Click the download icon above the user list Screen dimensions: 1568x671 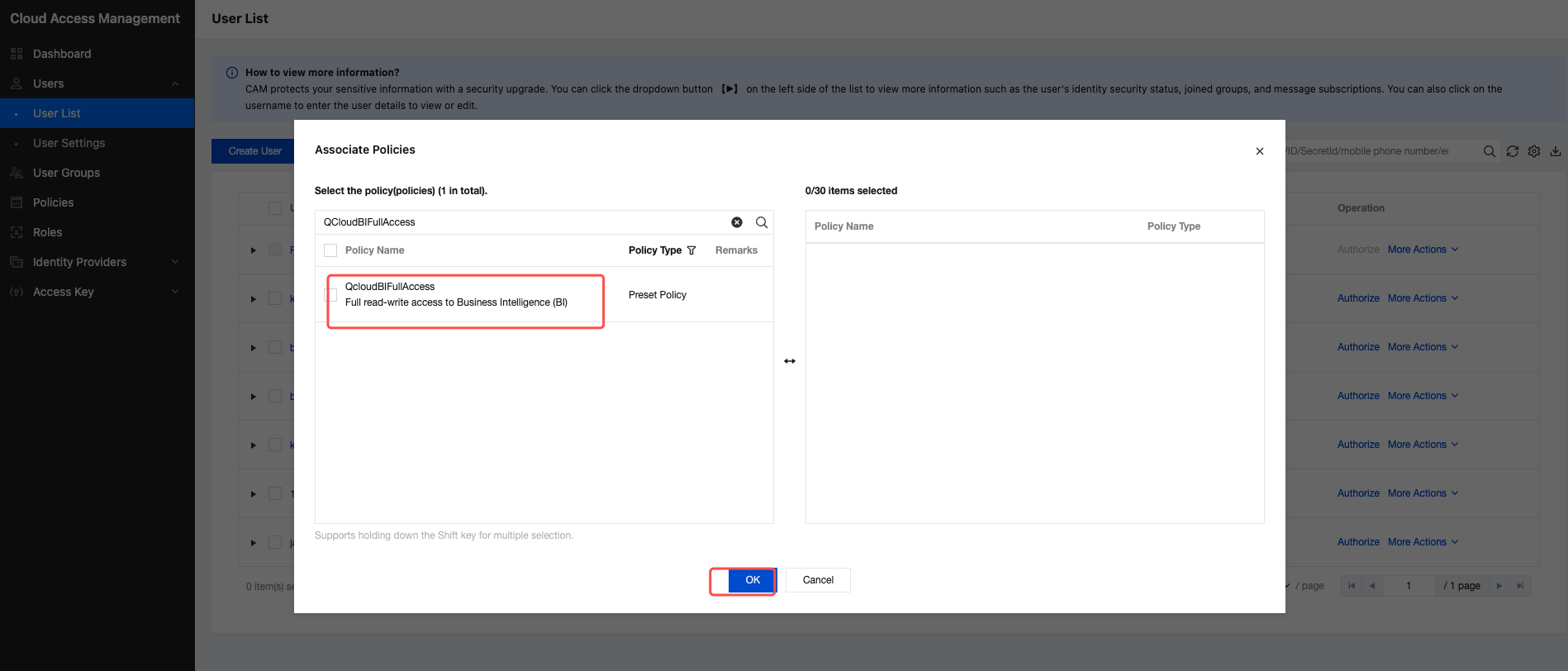click(1556, 151)
